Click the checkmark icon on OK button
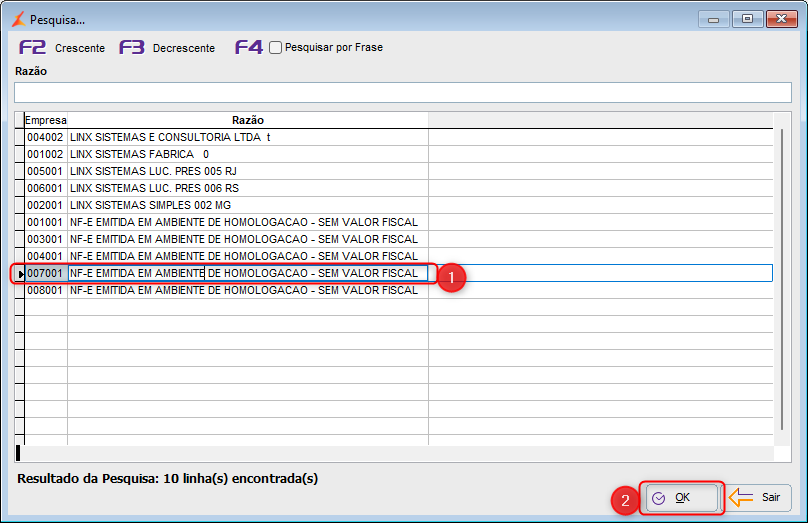 pos(659,498)
